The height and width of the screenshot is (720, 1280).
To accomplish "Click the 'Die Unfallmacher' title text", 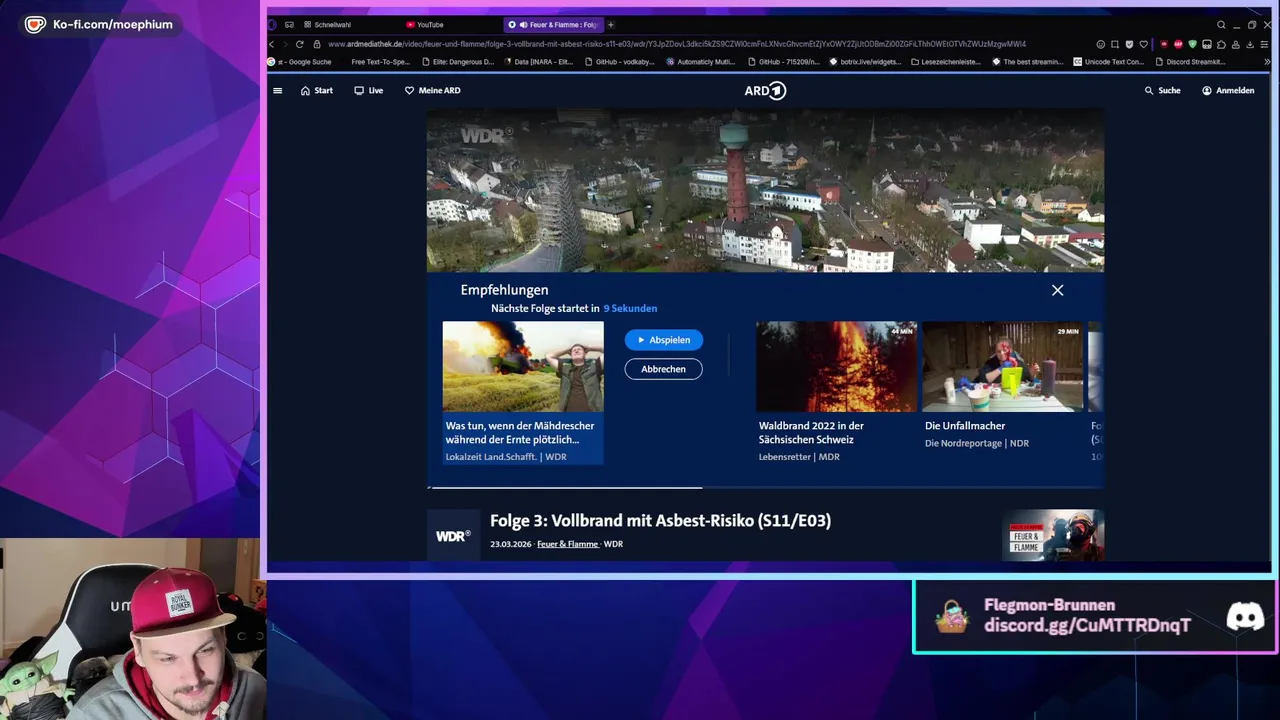I will pos(965,426).
